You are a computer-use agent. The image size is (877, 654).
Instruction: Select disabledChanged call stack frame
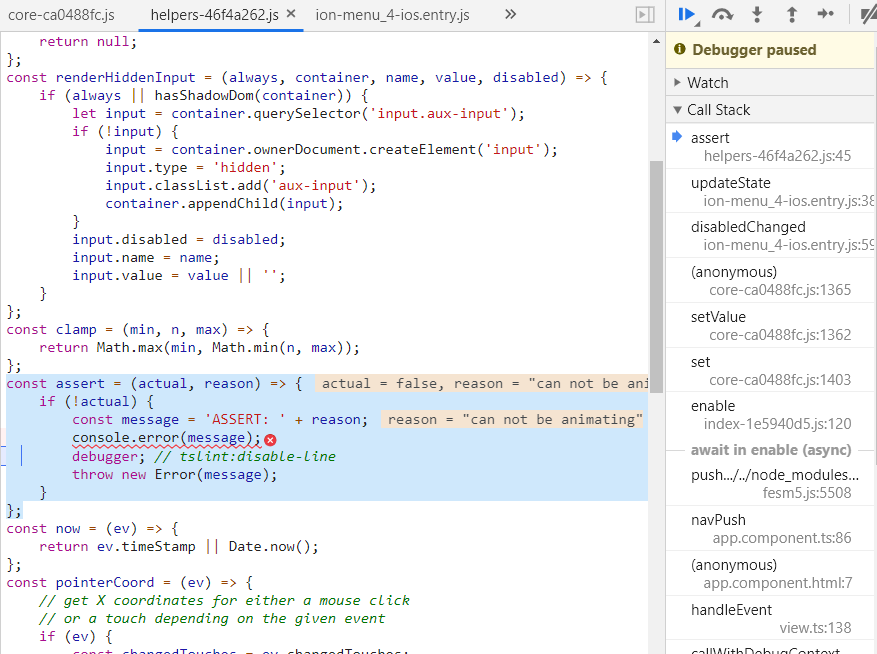[x=771, y=236]
